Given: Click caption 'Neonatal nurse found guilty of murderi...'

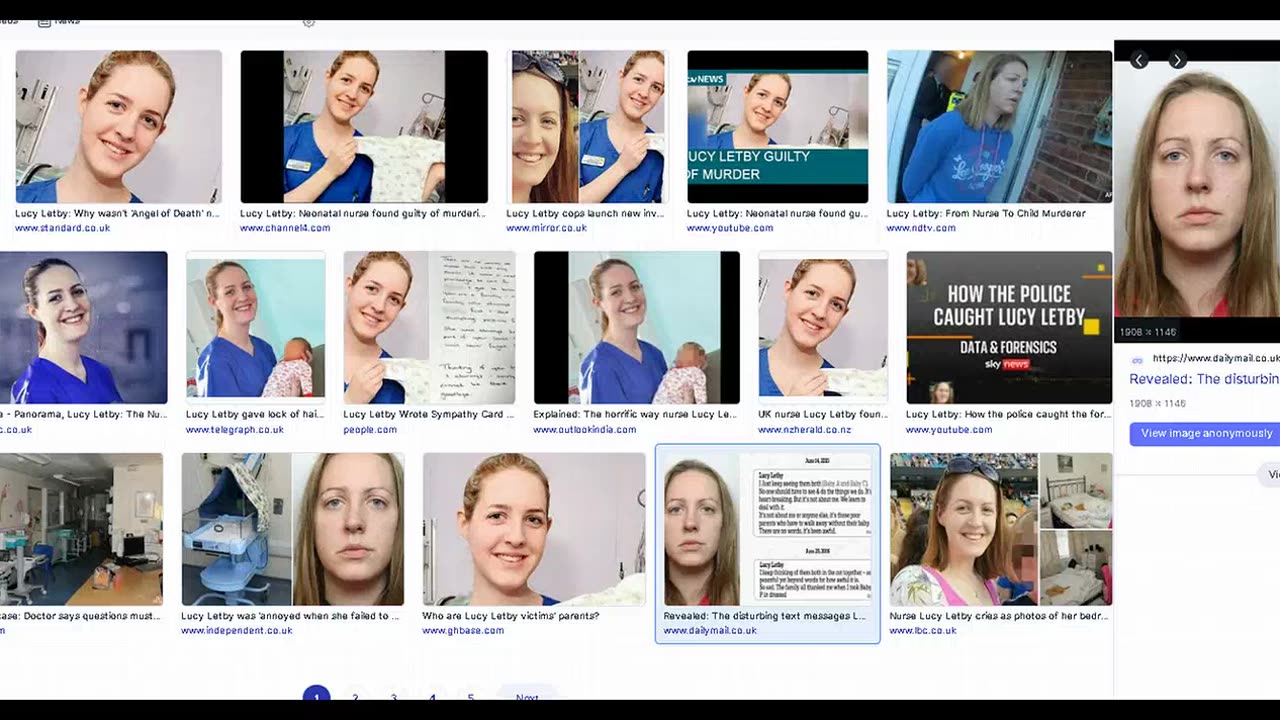Looking at the screenshot, I should (x=363, y=214).
